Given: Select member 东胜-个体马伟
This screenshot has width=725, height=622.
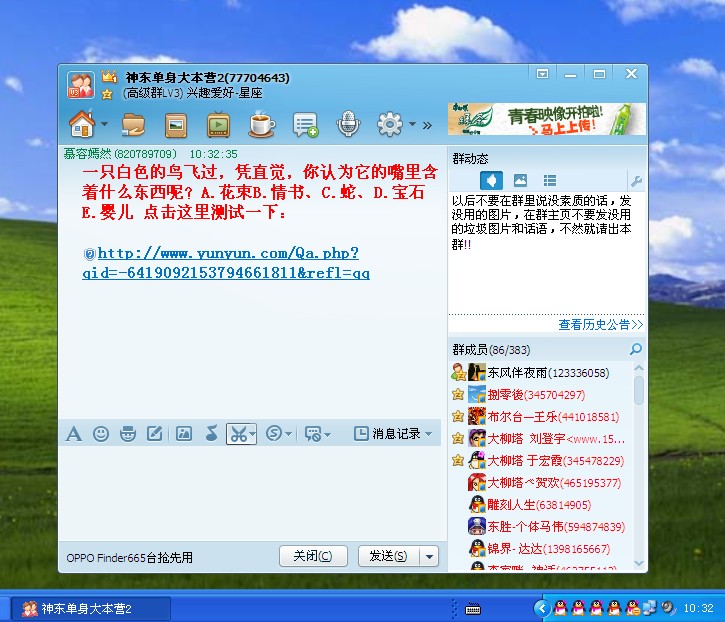Looking at the screenshot, I should point(541,526).
